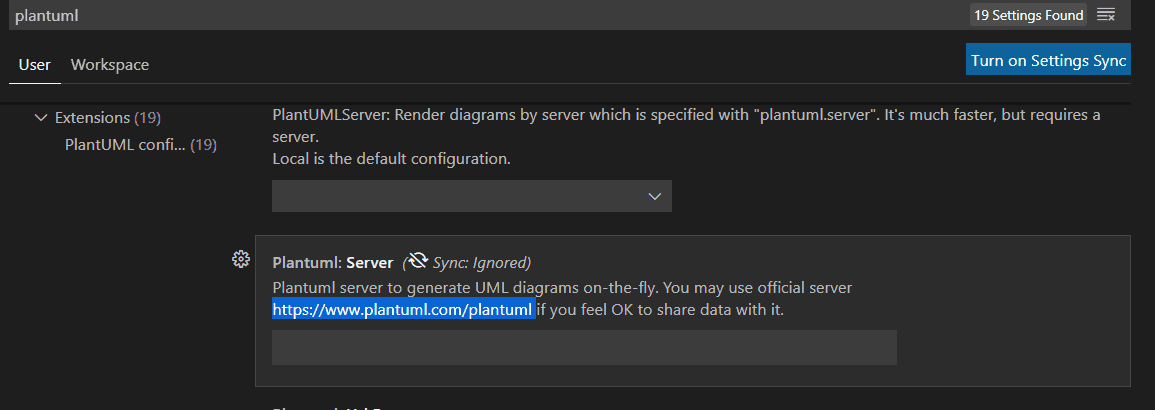Click the 19 Settings Found badge

(1029, 15)
